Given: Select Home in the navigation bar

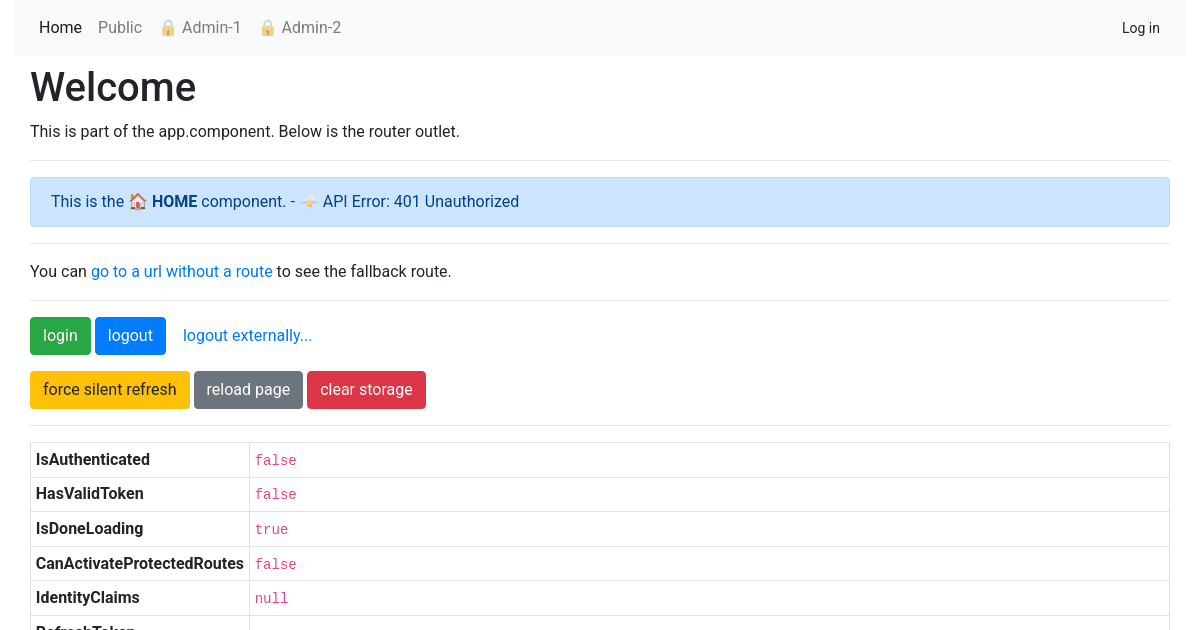Looking at the screenshot, I should pyautogui.click(x=60, y=28).
